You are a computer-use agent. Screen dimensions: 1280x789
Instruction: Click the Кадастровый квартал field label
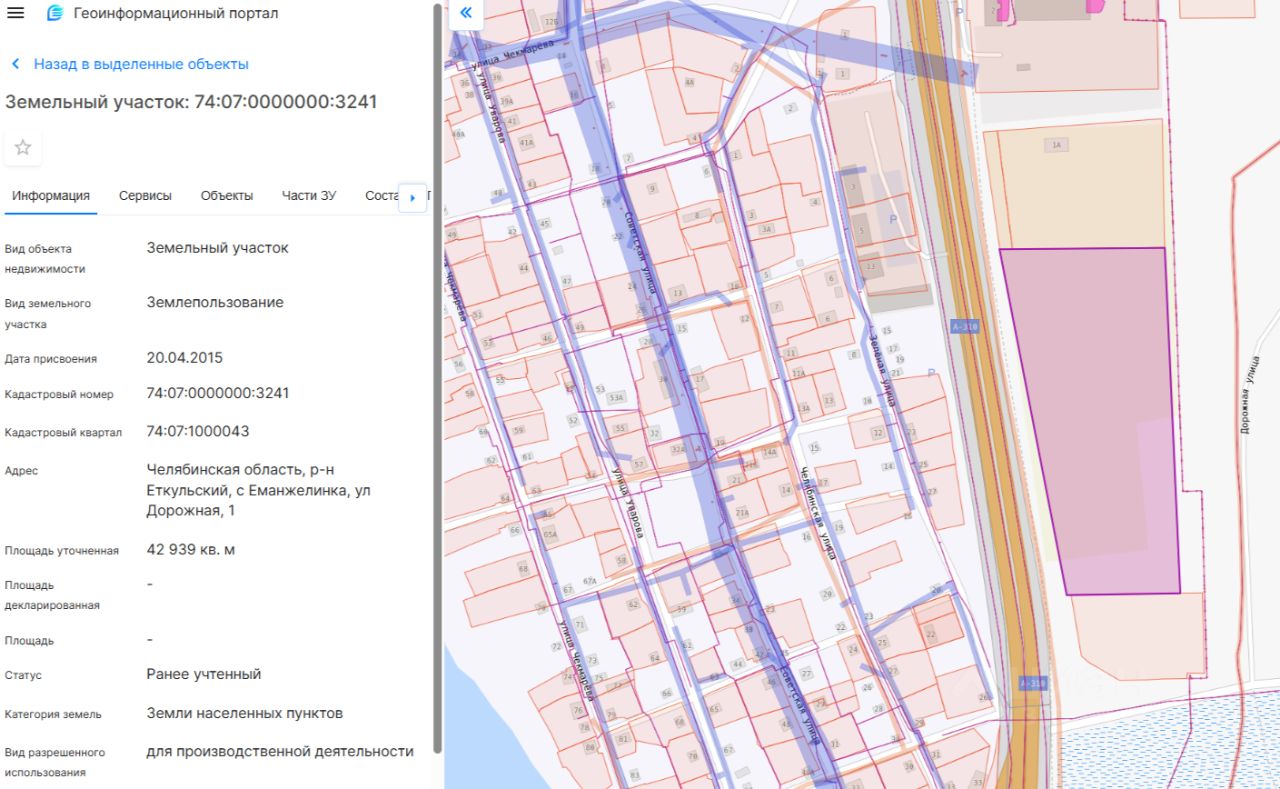pos(63,433)
